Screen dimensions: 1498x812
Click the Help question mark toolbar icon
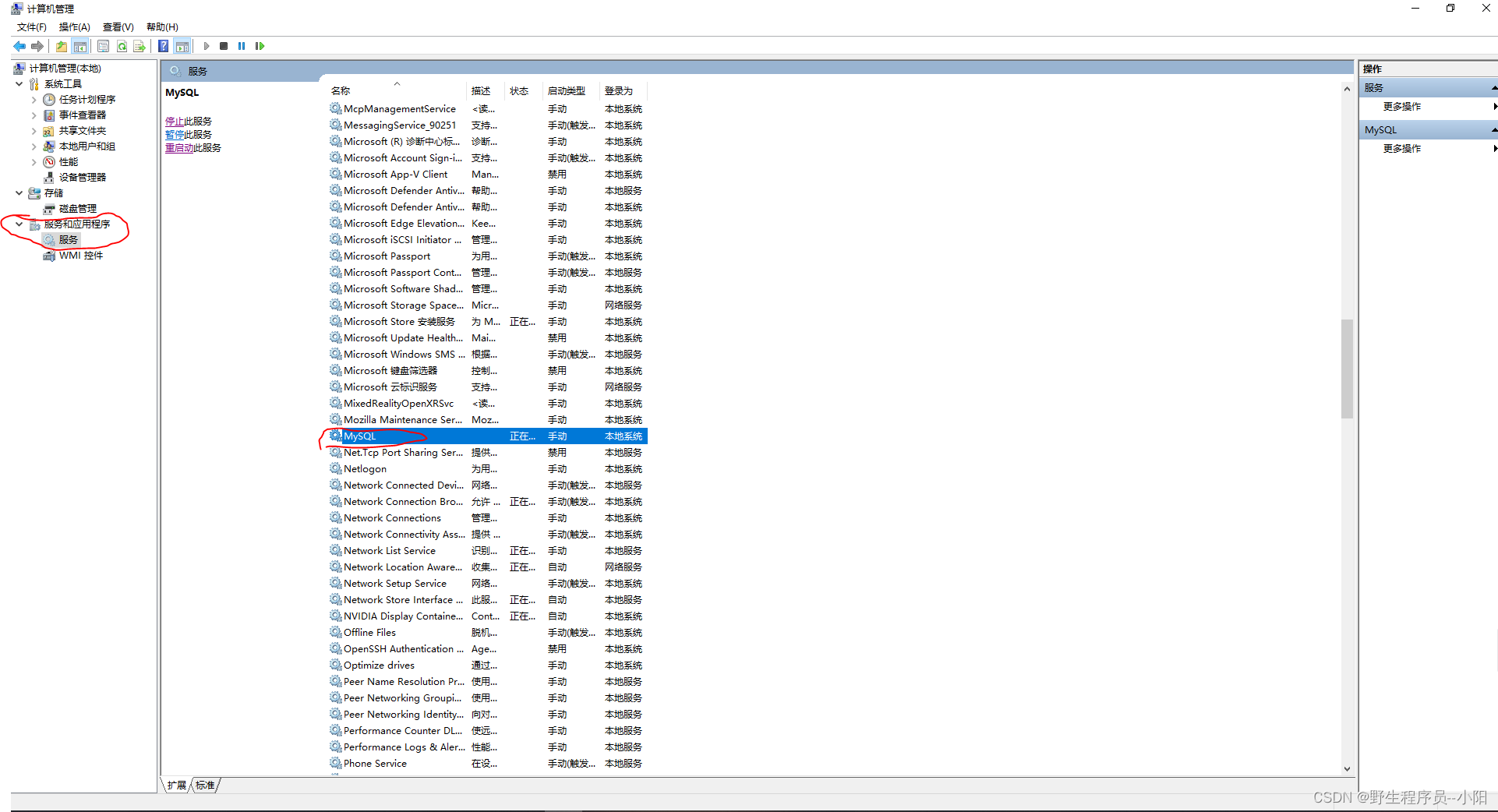[163, 46]
